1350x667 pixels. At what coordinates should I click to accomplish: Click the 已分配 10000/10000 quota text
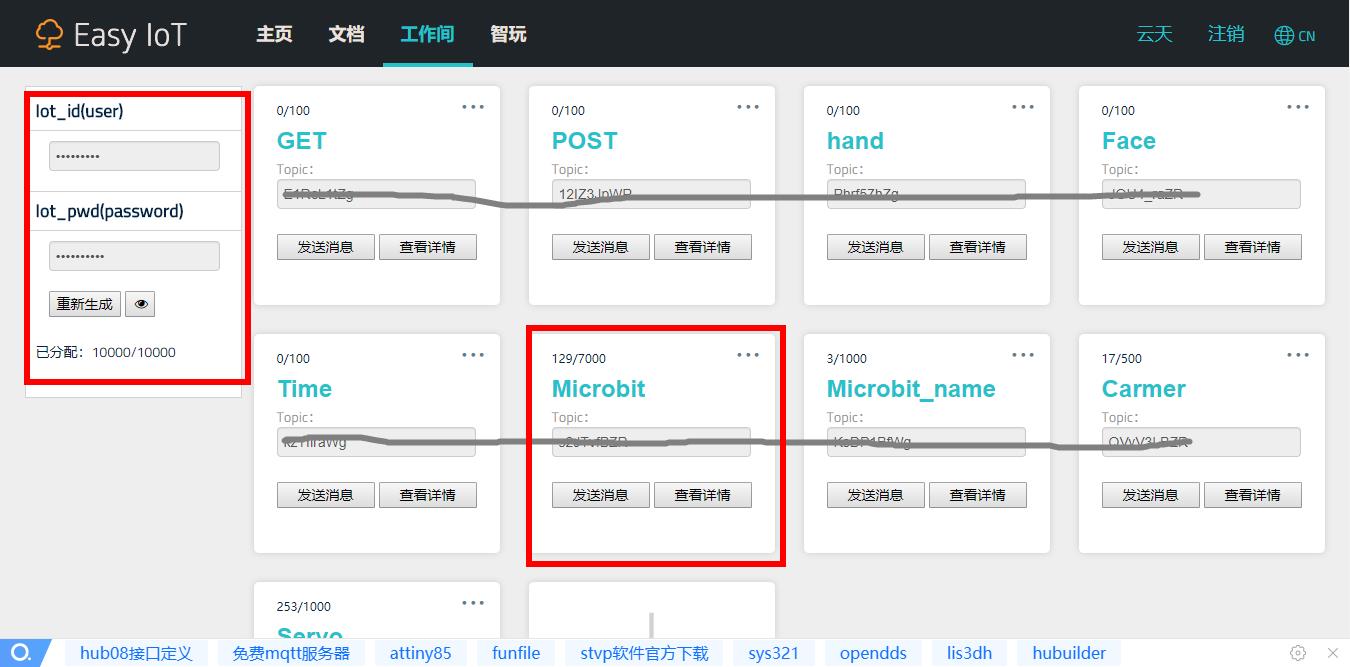click(106, 352)
